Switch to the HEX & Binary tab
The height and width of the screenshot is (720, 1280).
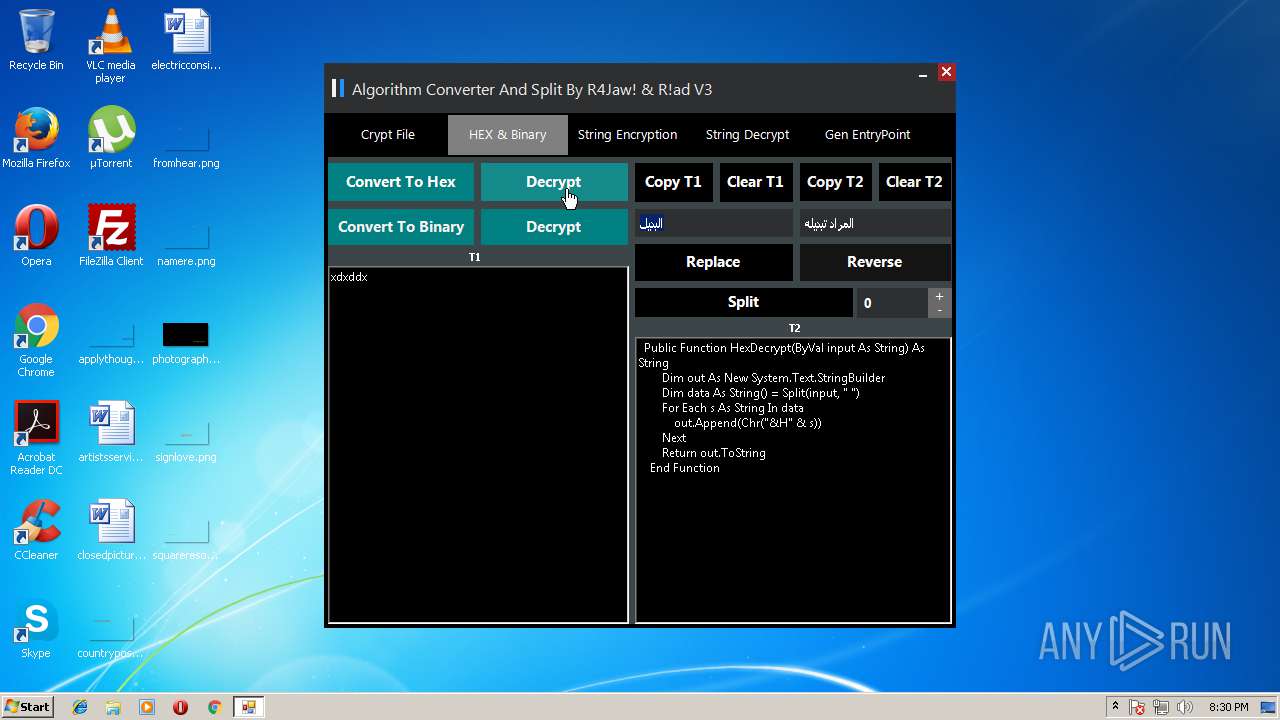click(x=507, y=135)
